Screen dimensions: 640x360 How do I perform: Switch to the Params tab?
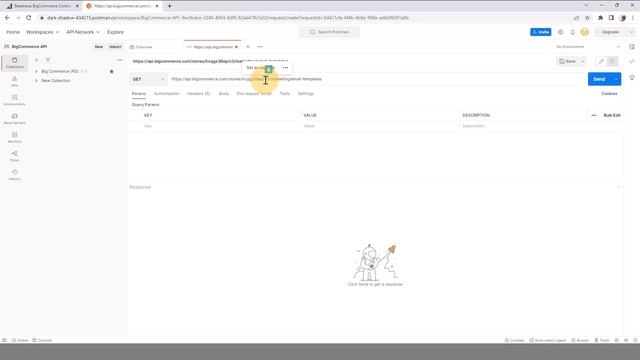pyautogui.click(x=139, y=93)
